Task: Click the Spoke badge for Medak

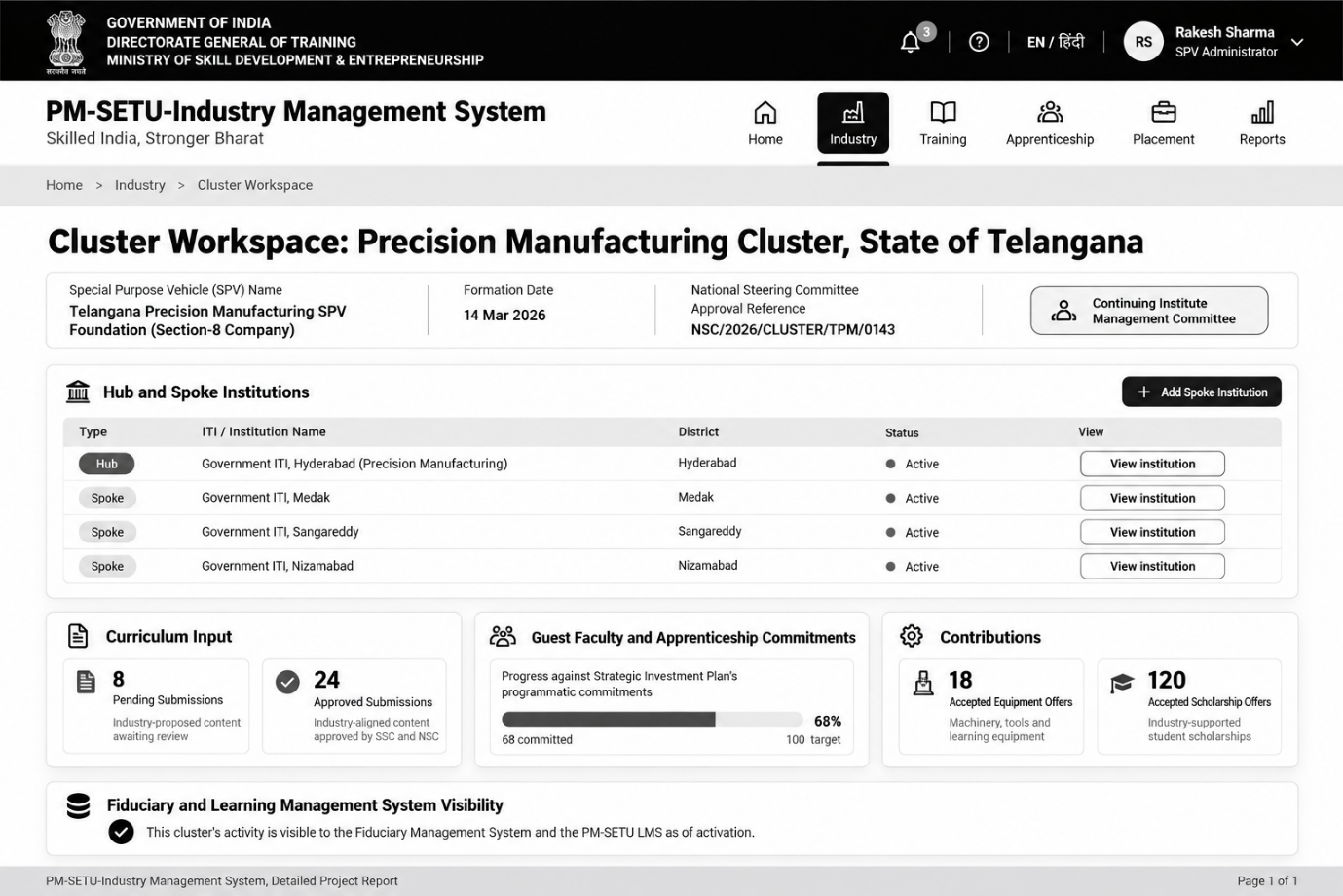Action: coord(107,498)
